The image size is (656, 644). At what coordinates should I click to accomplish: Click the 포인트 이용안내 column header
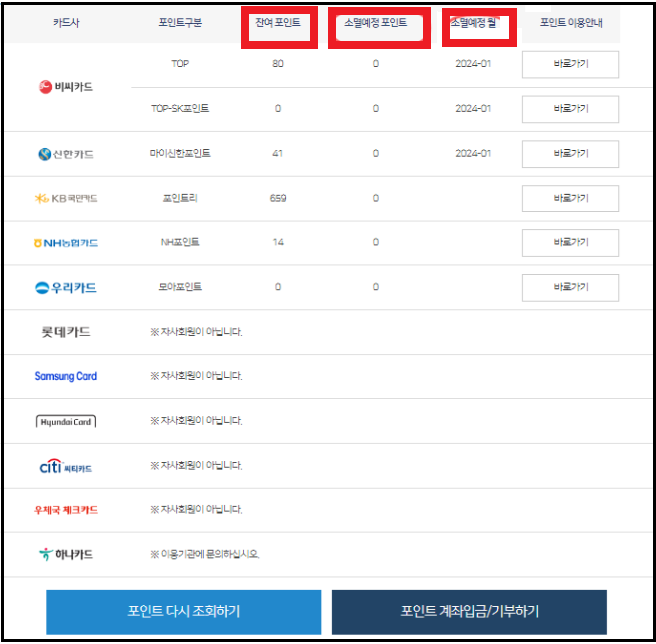(571, 23)
